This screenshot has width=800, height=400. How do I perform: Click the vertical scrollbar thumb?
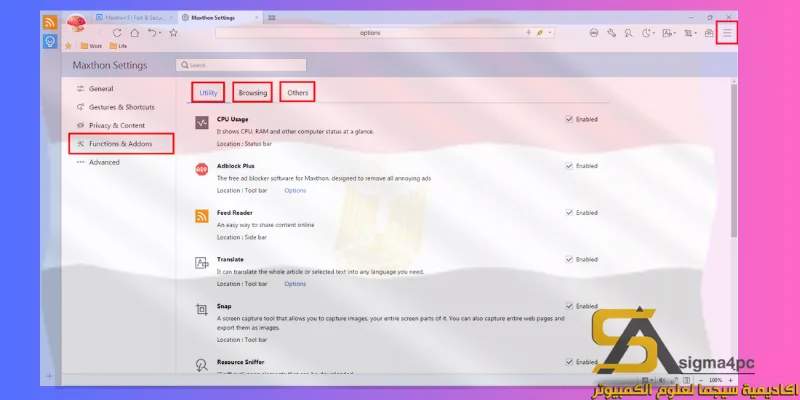734,161
